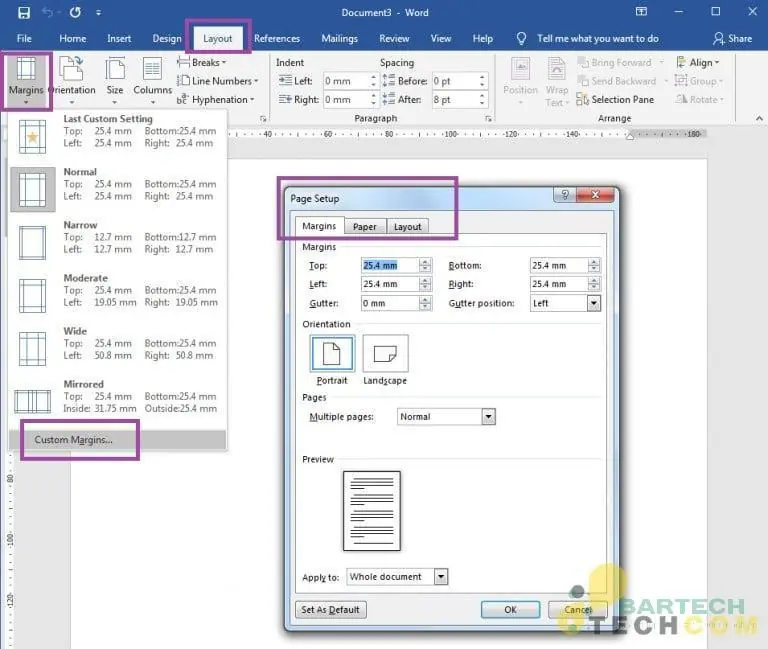Switch to the Review ribbon tab
768x649 pixels.
coord(394,38)
